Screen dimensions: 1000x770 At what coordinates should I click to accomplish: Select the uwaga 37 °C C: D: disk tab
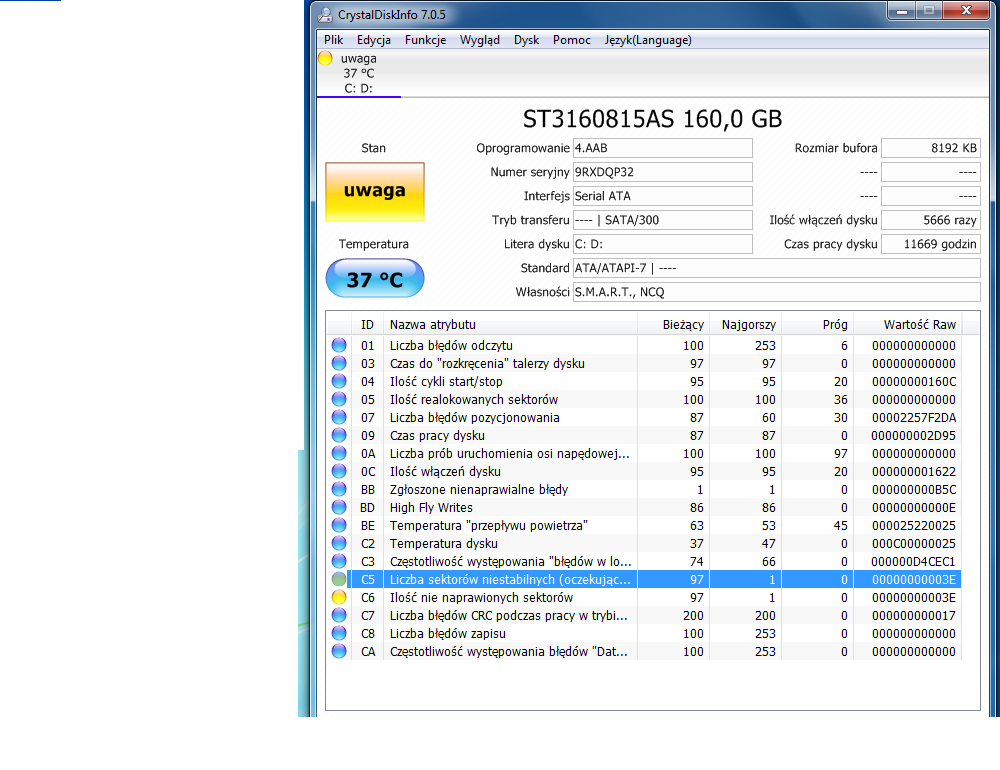(359, 73)
